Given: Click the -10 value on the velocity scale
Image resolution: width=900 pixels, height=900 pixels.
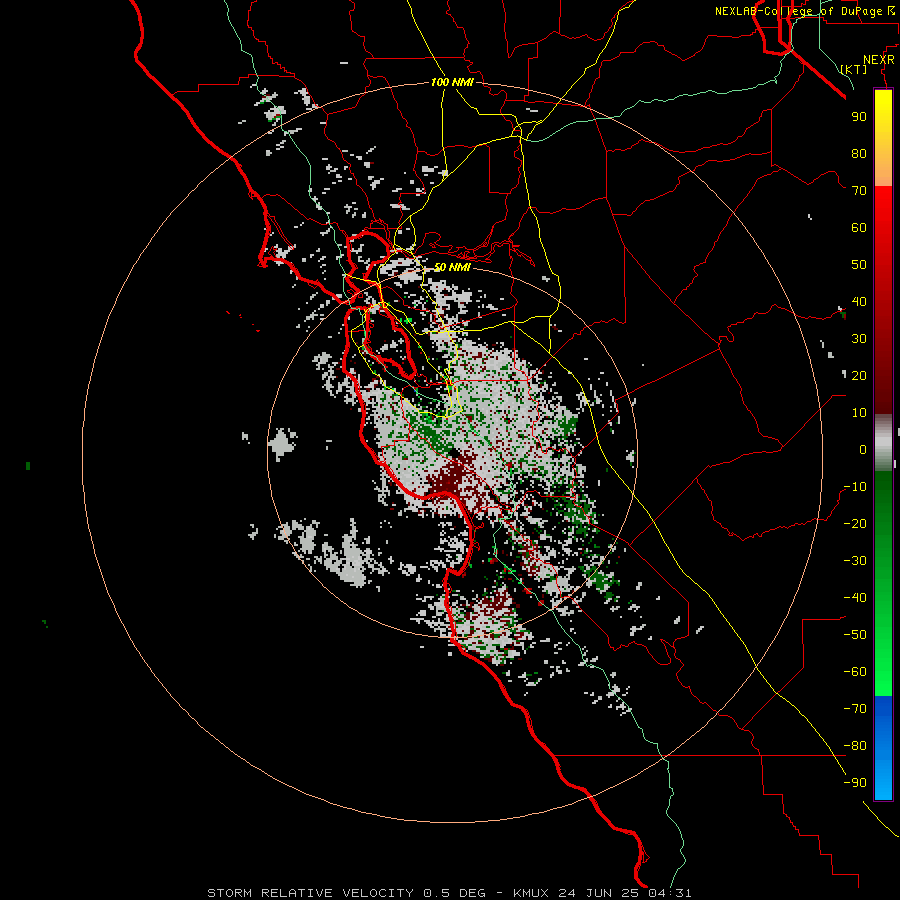Looking at the screenshot, I should tap(855, 487).
